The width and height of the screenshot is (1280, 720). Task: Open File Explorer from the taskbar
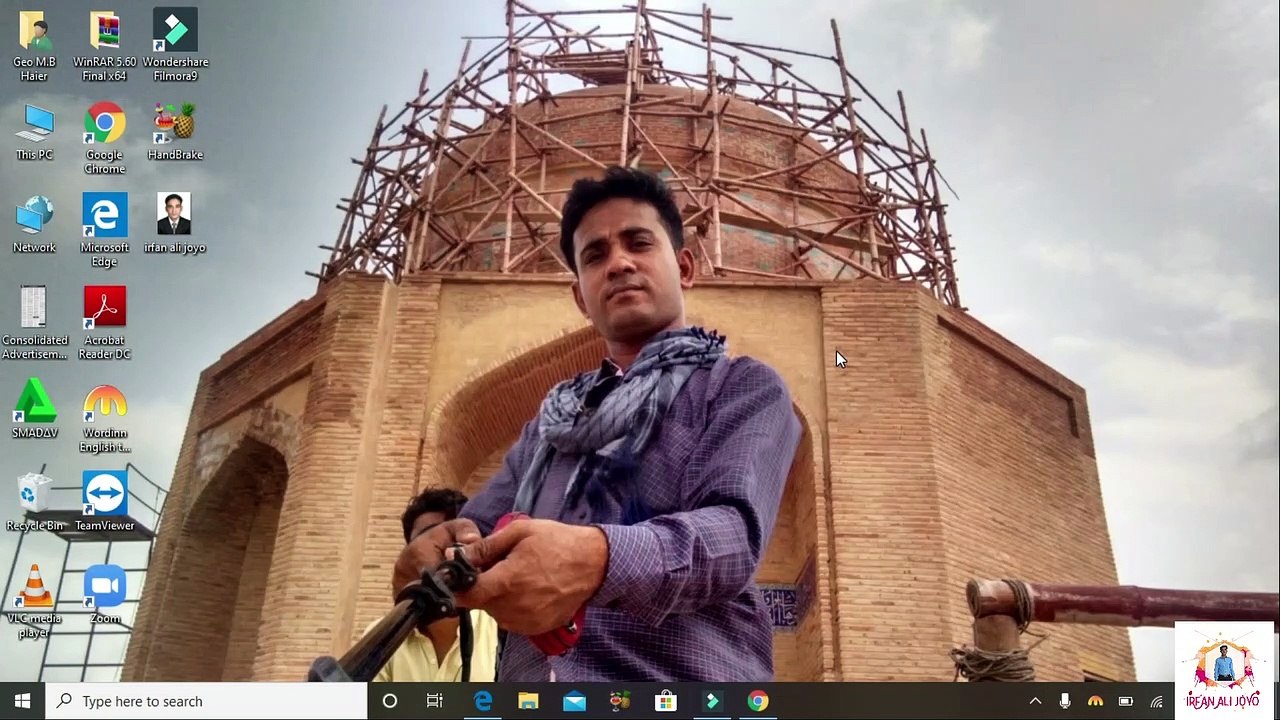pyautogui.click(x=528, y=701)
